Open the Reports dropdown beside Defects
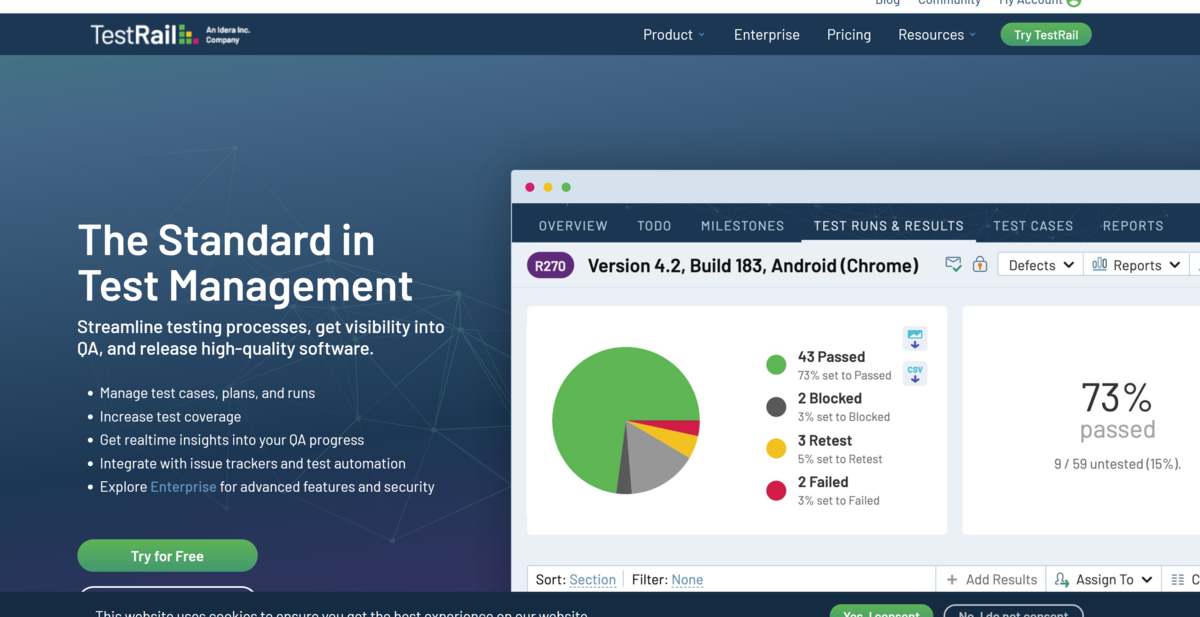The height and width of the screenshot is (617, 1200). [x=1136, y=265]
